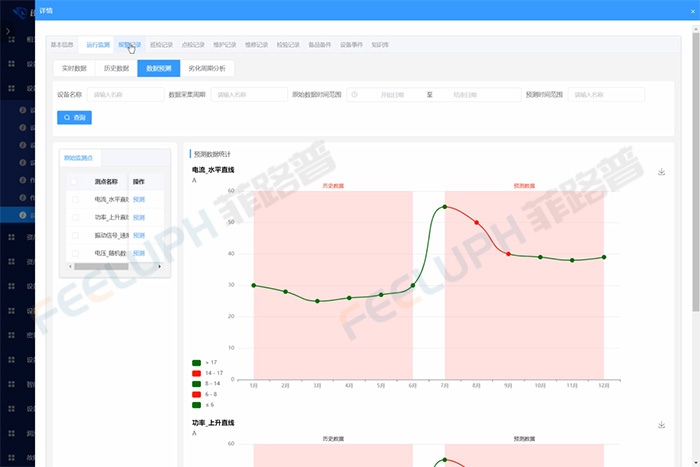Toggle the '> 17' legend swatch
The image size is (700, 467).
(x=196, y=363)
